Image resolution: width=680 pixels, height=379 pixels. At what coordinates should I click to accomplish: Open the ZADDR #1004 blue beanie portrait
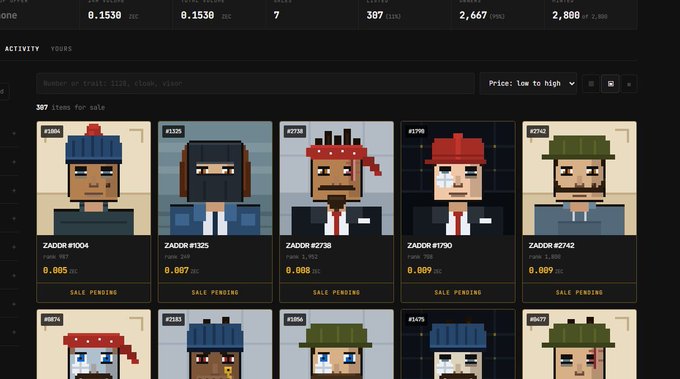(94, 178)
